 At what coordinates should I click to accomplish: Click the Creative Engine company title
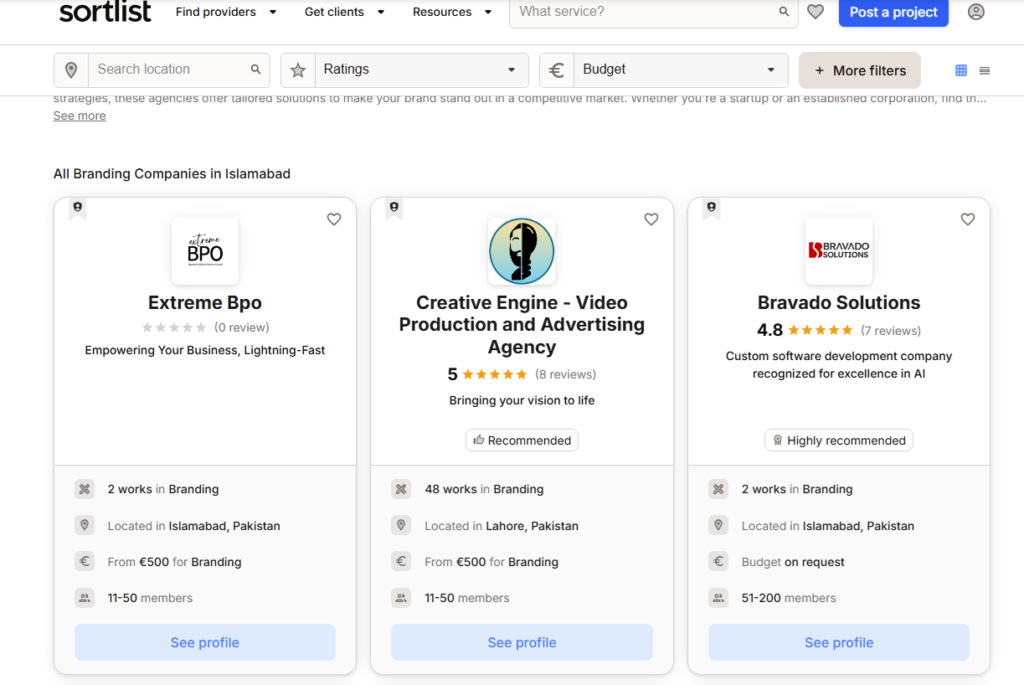pos(522,325)
